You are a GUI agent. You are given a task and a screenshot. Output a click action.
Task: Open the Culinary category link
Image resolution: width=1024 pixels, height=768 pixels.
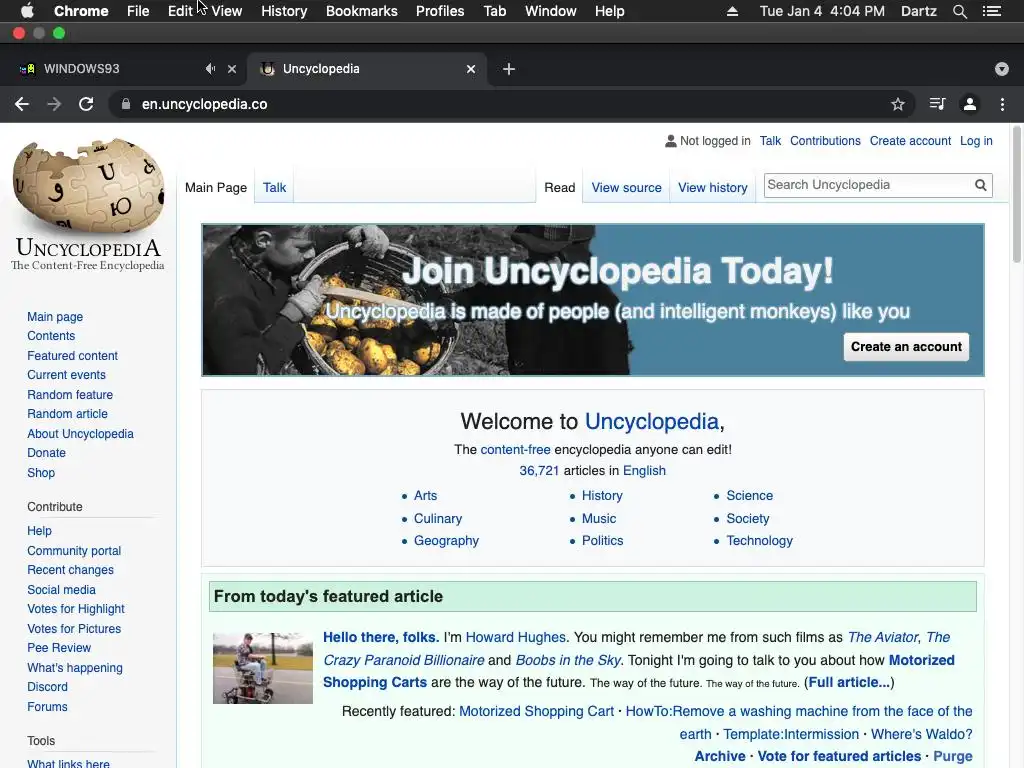click(x=438, y=519)
